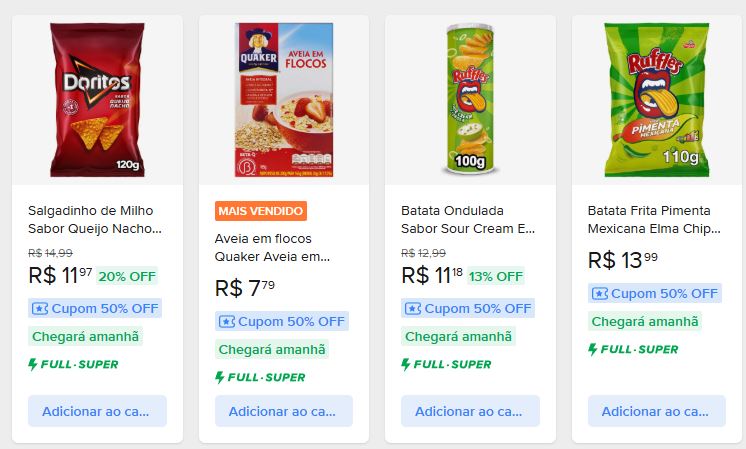746x449 pixels.
Task: Click Cupom 50% OFF badge on Ruffles Sour Cream
Action: (x=468, y=309)
